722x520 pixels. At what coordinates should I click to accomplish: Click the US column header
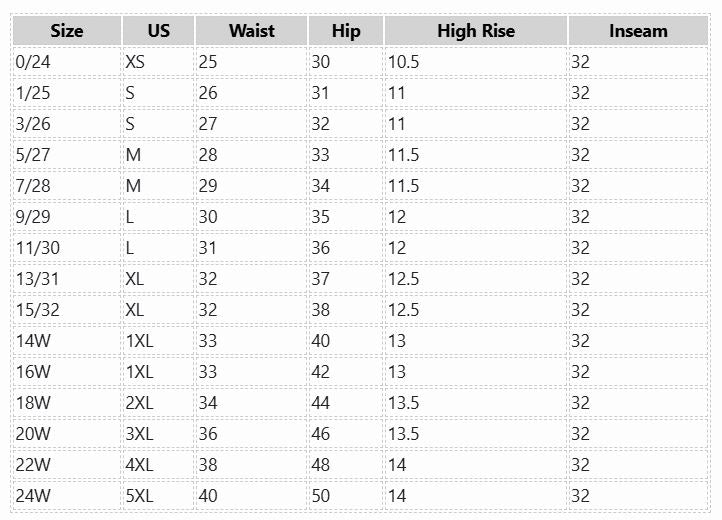(158, 31)
